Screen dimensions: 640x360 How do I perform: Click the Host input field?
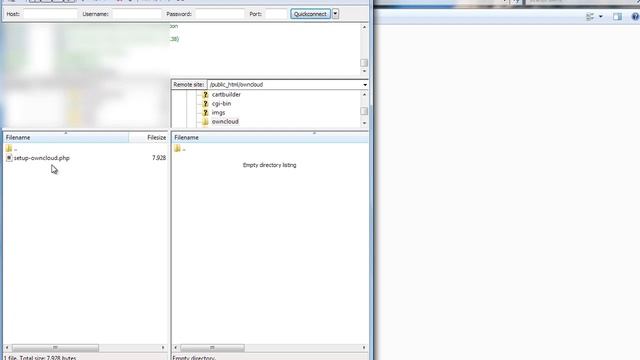click(x=50, y=14)
